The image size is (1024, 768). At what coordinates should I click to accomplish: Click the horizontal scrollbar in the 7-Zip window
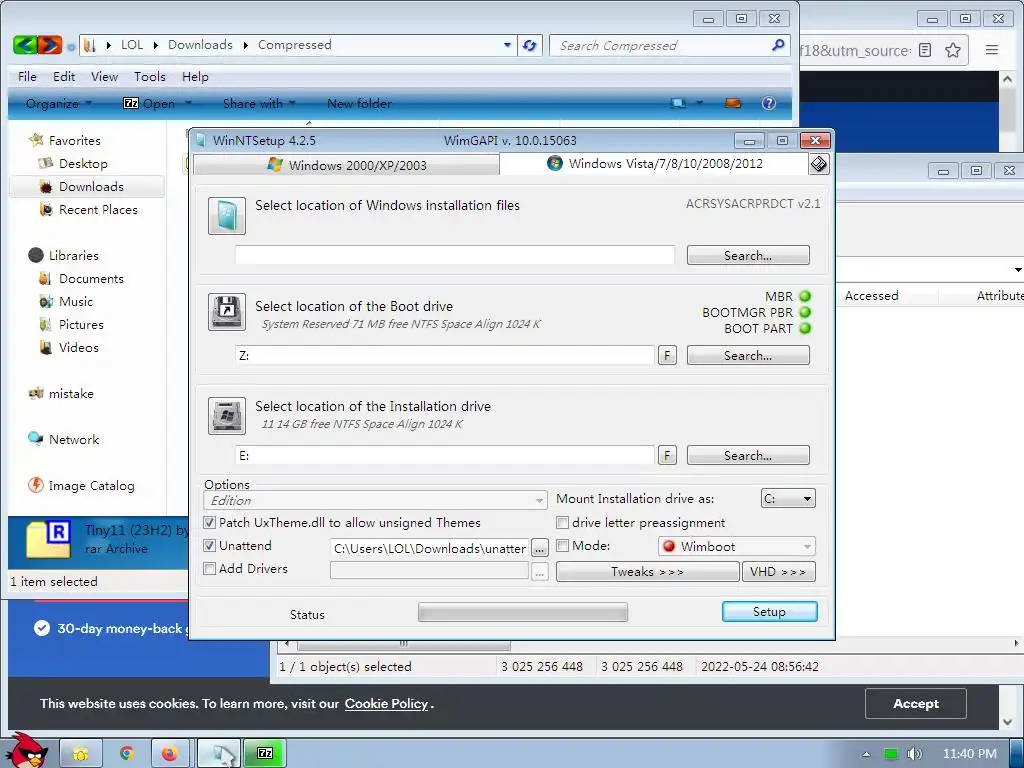point(403,644)
